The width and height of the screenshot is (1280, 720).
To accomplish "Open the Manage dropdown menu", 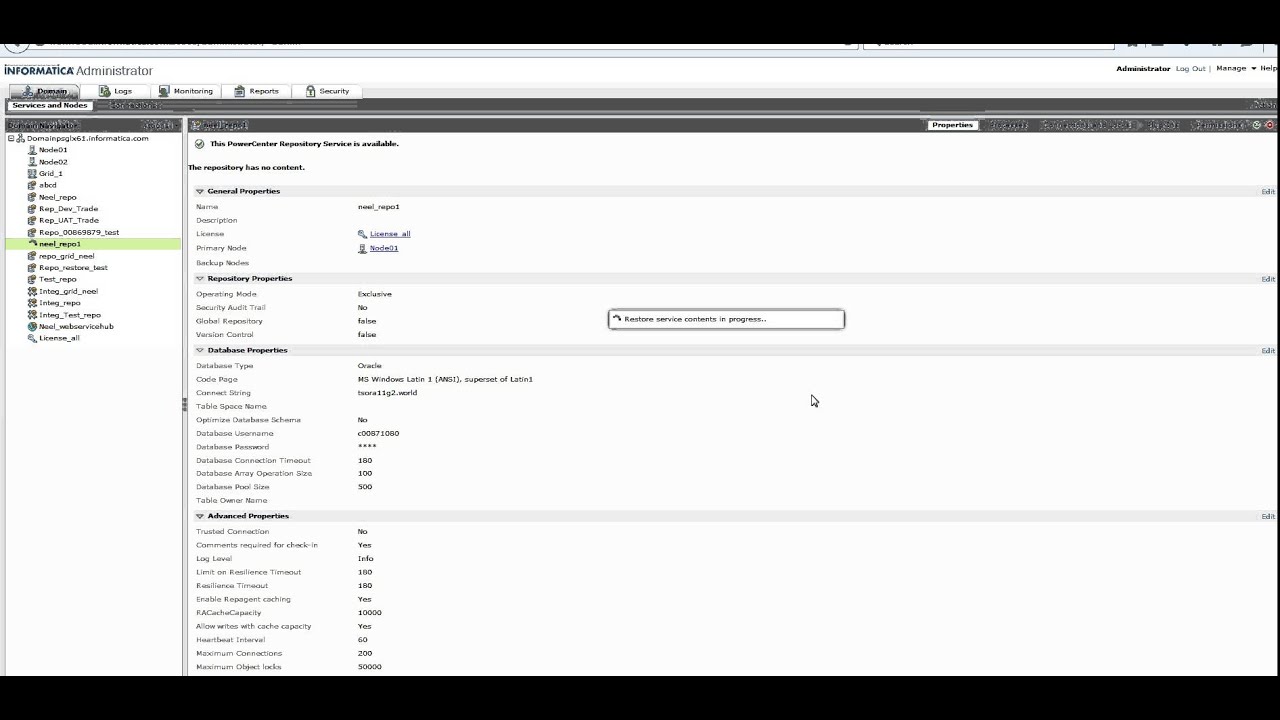I will click(1234, 69).
